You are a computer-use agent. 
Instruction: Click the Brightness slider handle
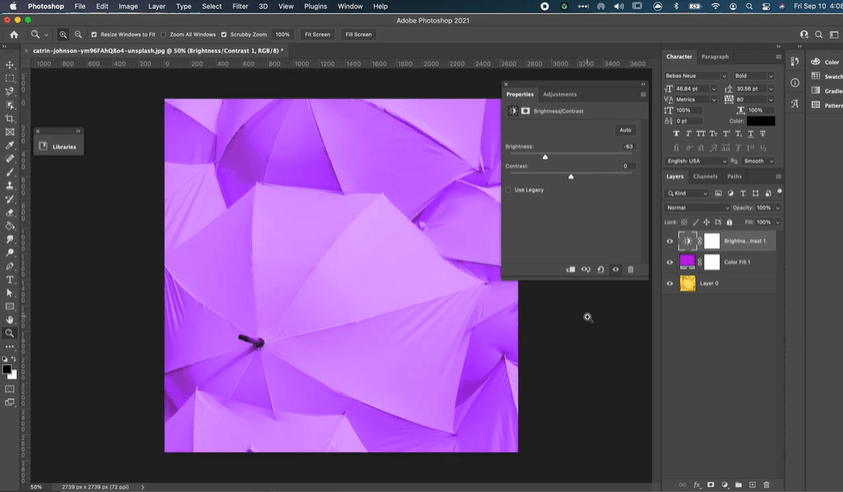point(545,156)
